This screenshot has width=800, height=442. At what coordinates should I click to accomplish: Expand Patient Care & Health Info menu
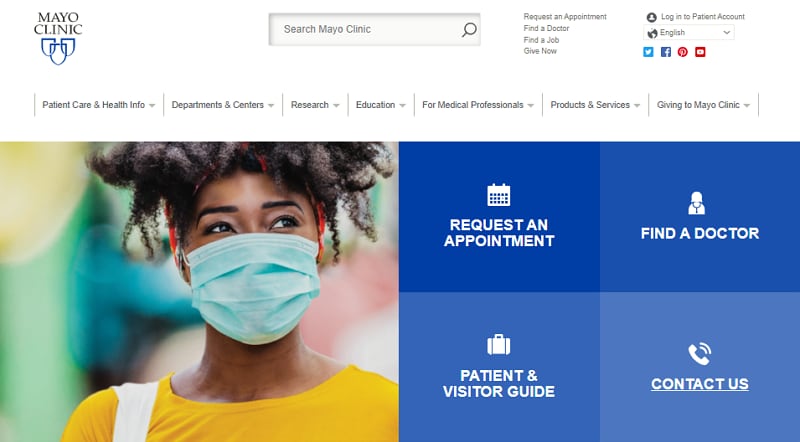(x=98, y=105)
